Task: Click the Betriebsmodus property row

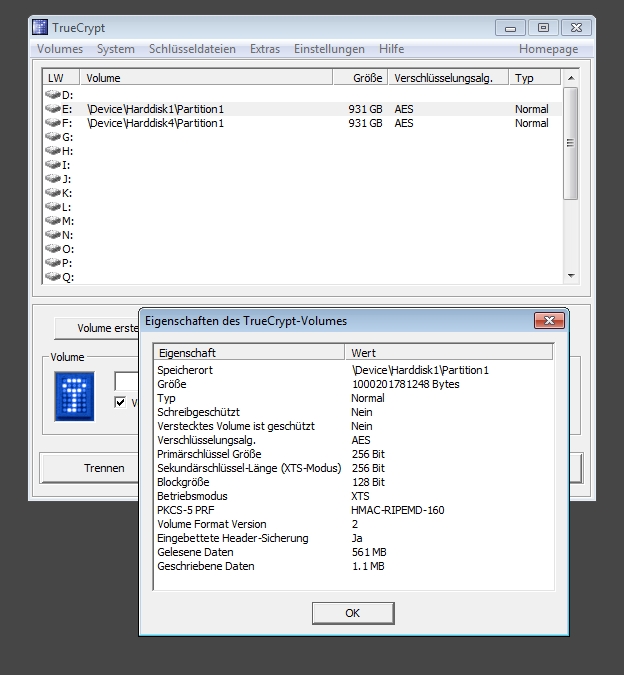Action: coord(354,496)
